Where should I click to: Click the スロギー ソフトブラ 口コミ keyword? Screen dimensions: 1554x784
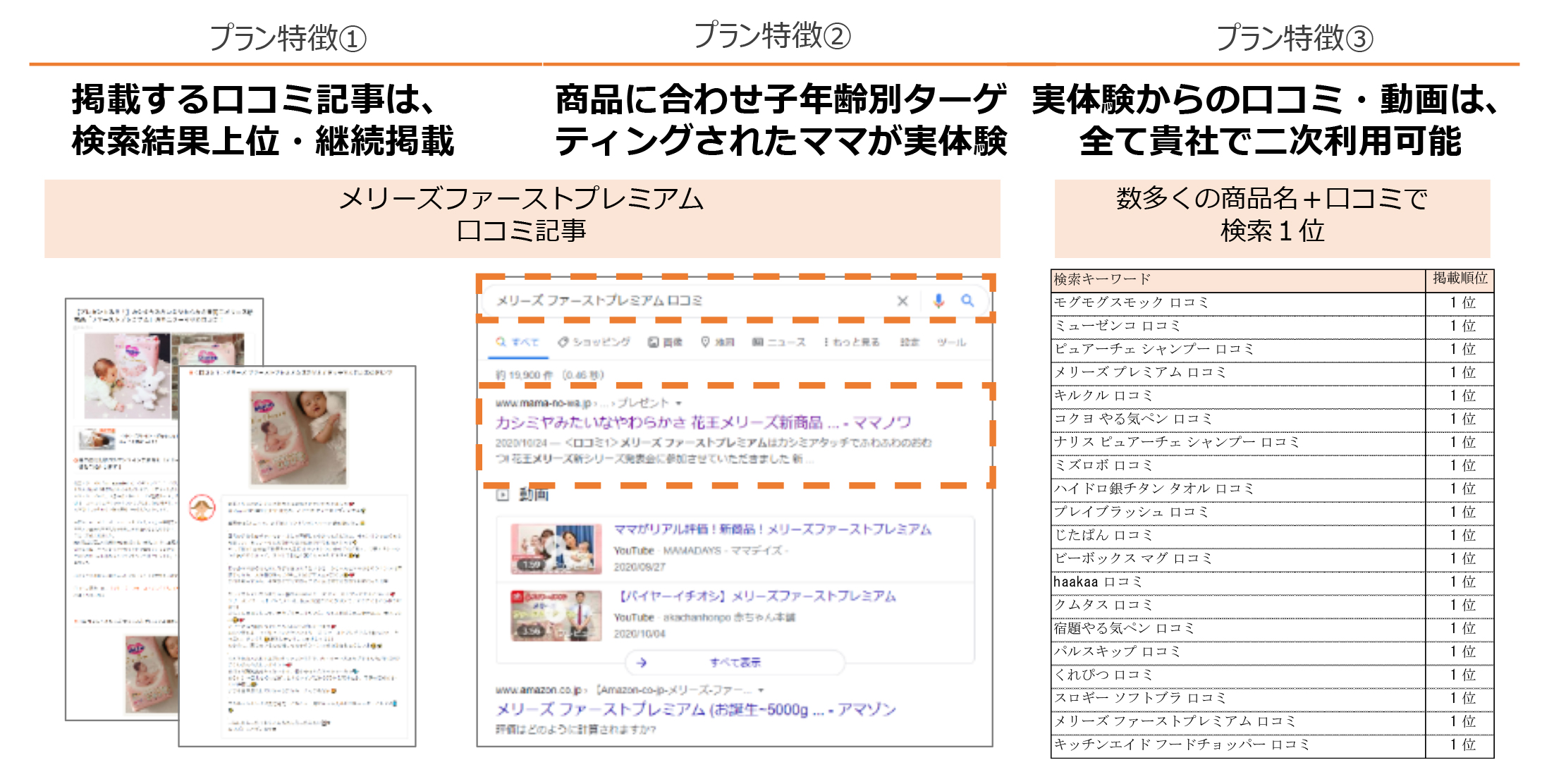1139,699
